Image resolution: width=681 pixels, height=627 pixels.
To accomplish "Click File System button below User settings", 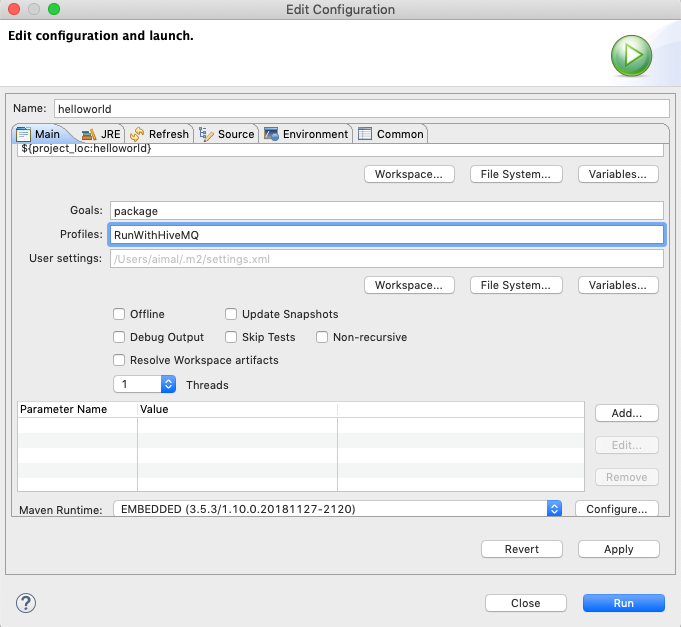I will click(516, 285).
